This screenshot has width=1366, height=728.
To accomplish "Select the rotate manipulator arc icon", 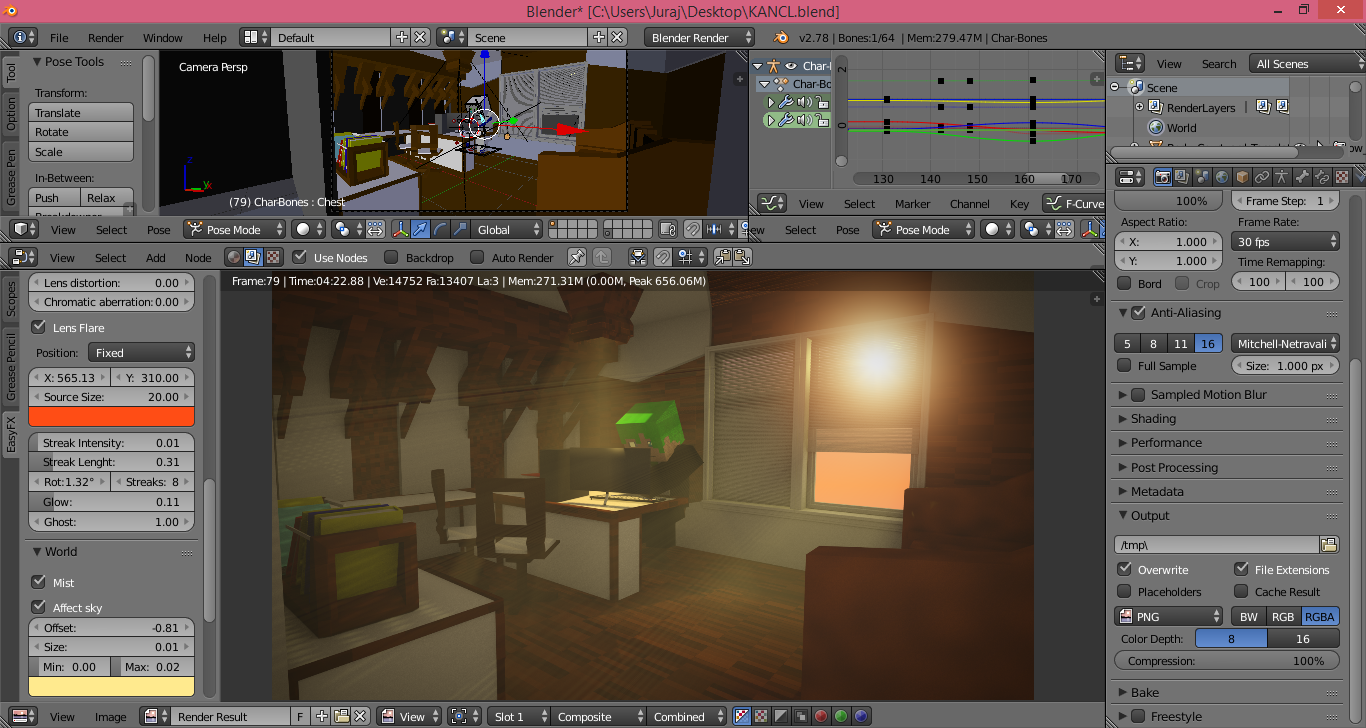I will coord(440,229).
